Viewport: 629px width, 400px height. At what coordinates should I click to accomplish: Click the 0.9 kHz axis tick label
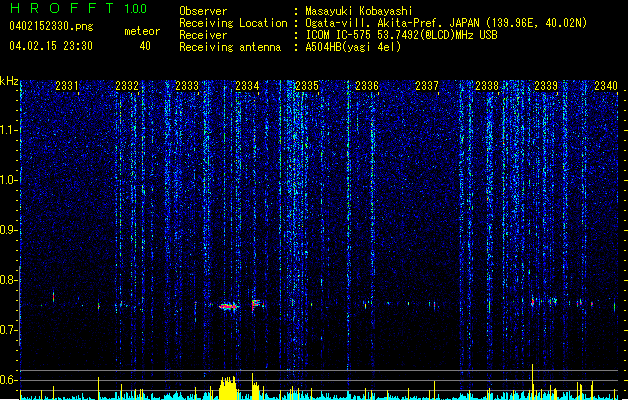click(x=9, y=230)
